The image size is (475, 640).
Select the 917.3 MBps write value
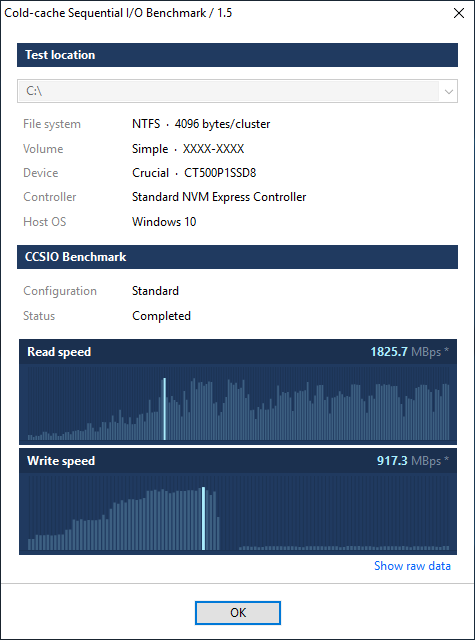413,461
